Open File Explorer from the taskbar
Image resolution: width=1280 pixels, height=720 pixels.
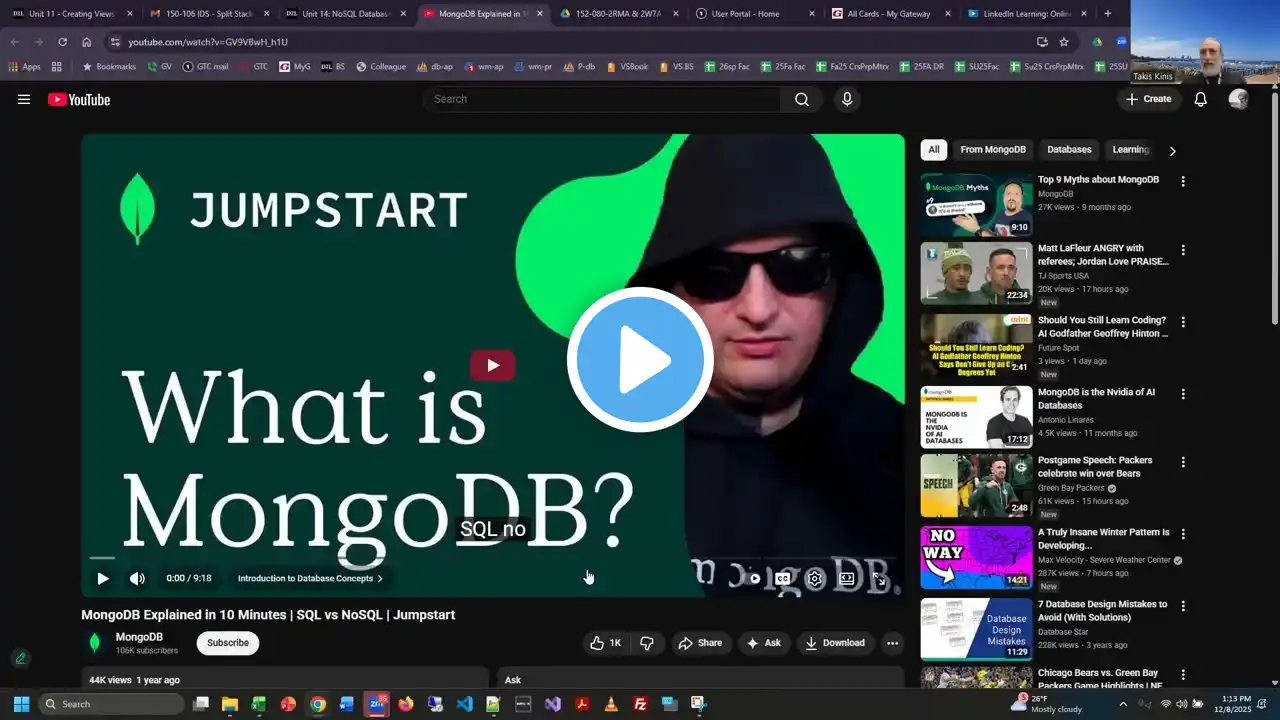[x=229, y=704]
